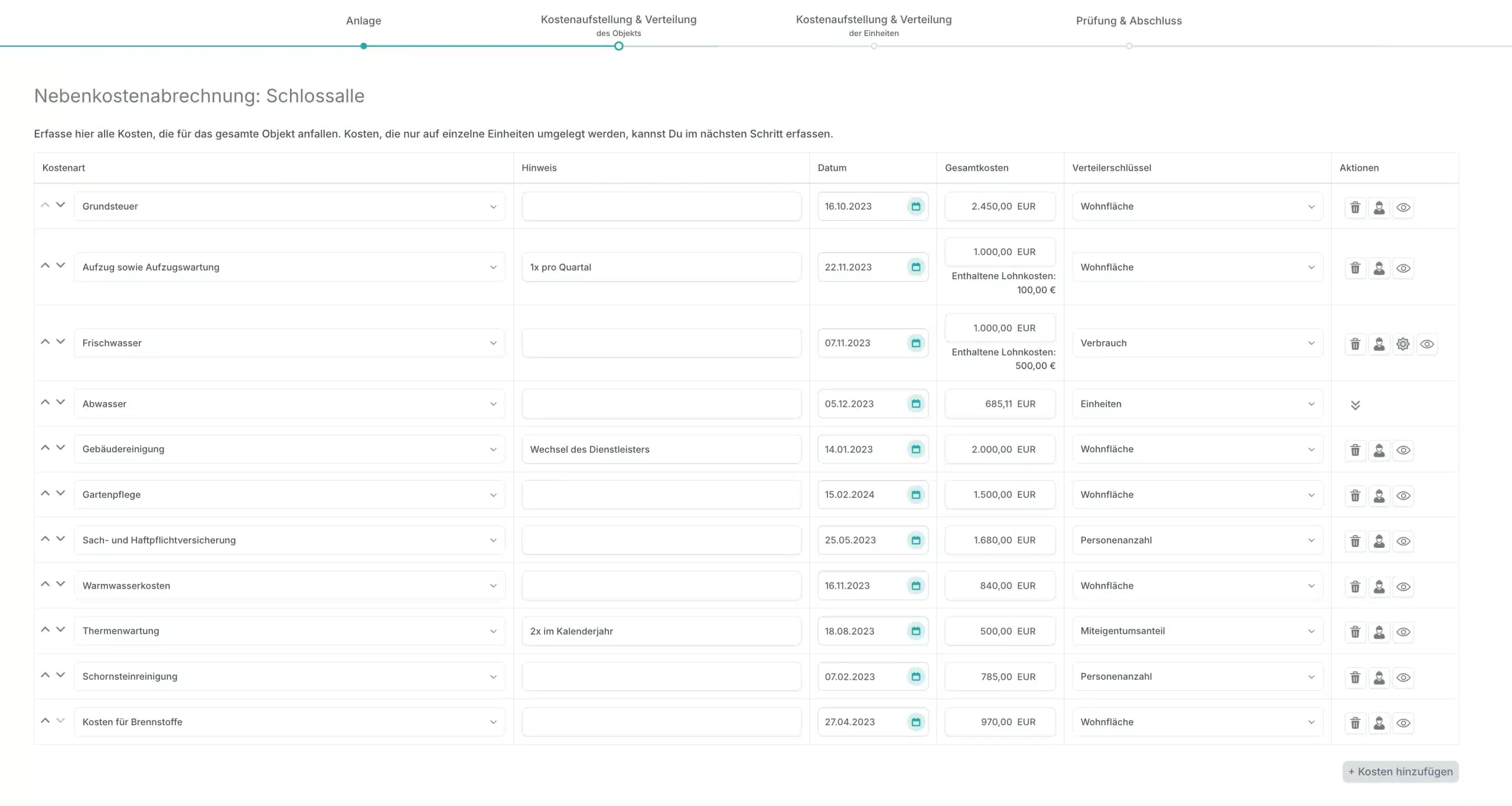The width and height of the screenshot is (1512, 806).
Task: Open calendar picker for date 05.12.2023
Action: 916,404
